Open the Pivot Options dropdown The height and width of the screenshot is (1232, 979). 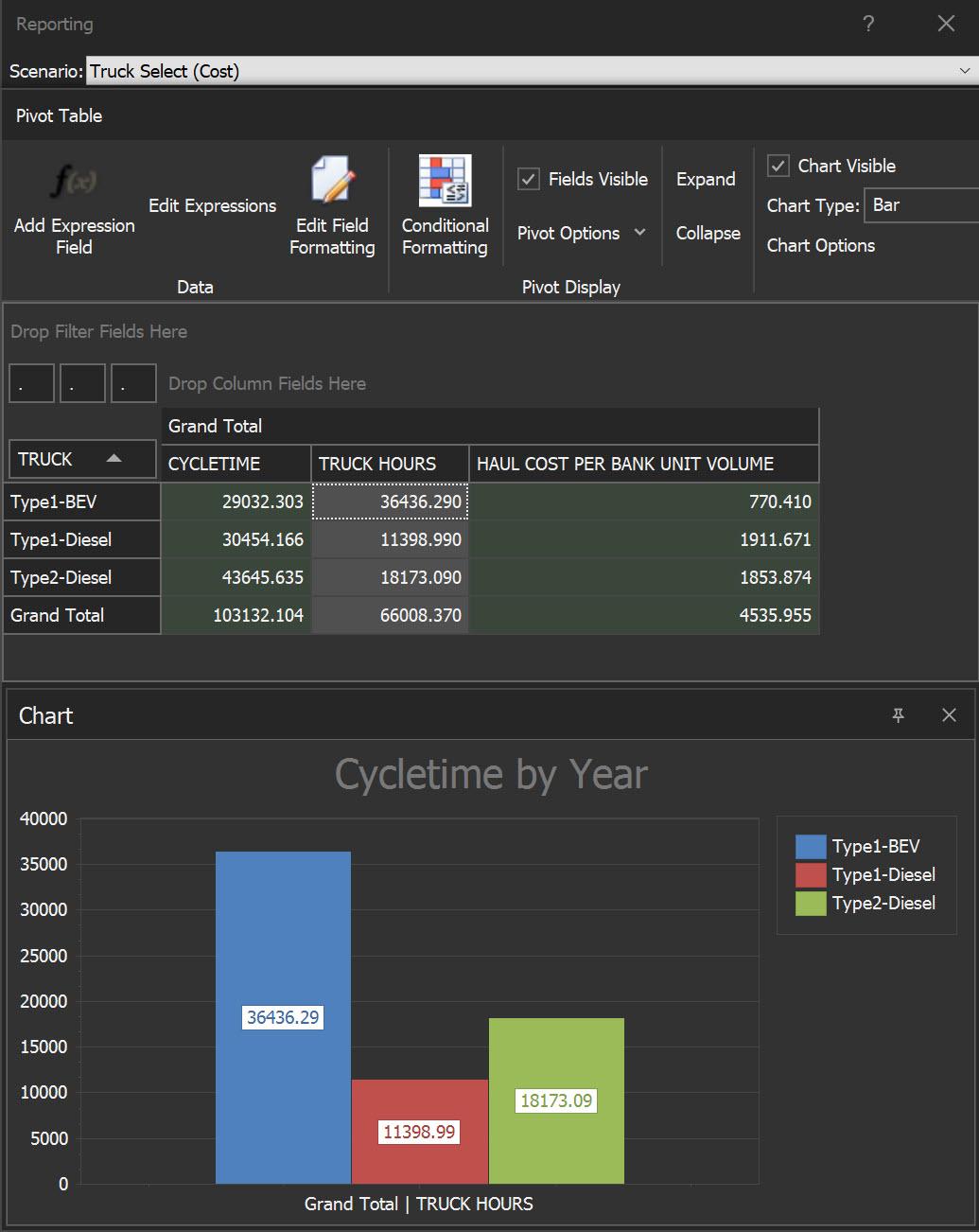pyautogui.click(x=581, y=233)
